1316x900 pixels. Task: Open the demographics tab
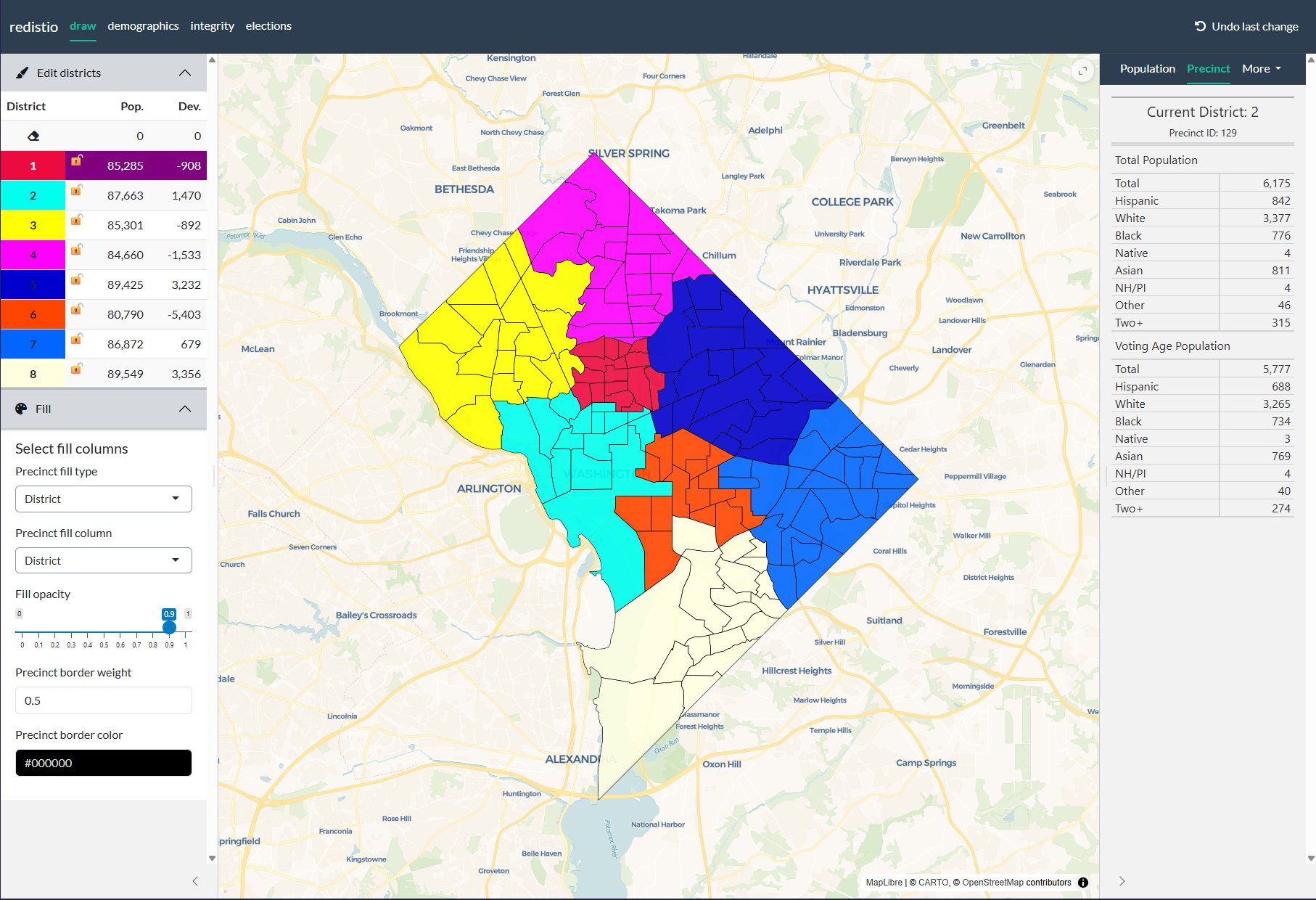pyautogui.click(x=143, y=26)
